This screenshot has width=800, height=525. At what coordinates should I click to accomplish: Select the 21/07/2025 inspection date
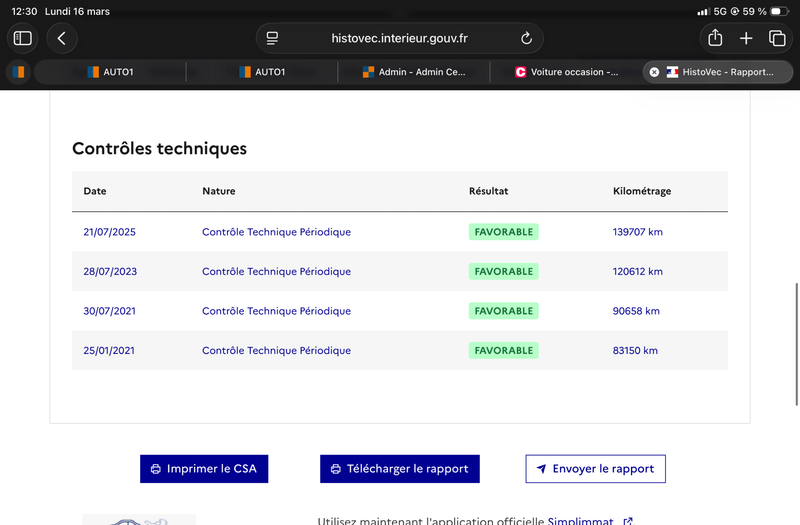(x=109, y=232)
